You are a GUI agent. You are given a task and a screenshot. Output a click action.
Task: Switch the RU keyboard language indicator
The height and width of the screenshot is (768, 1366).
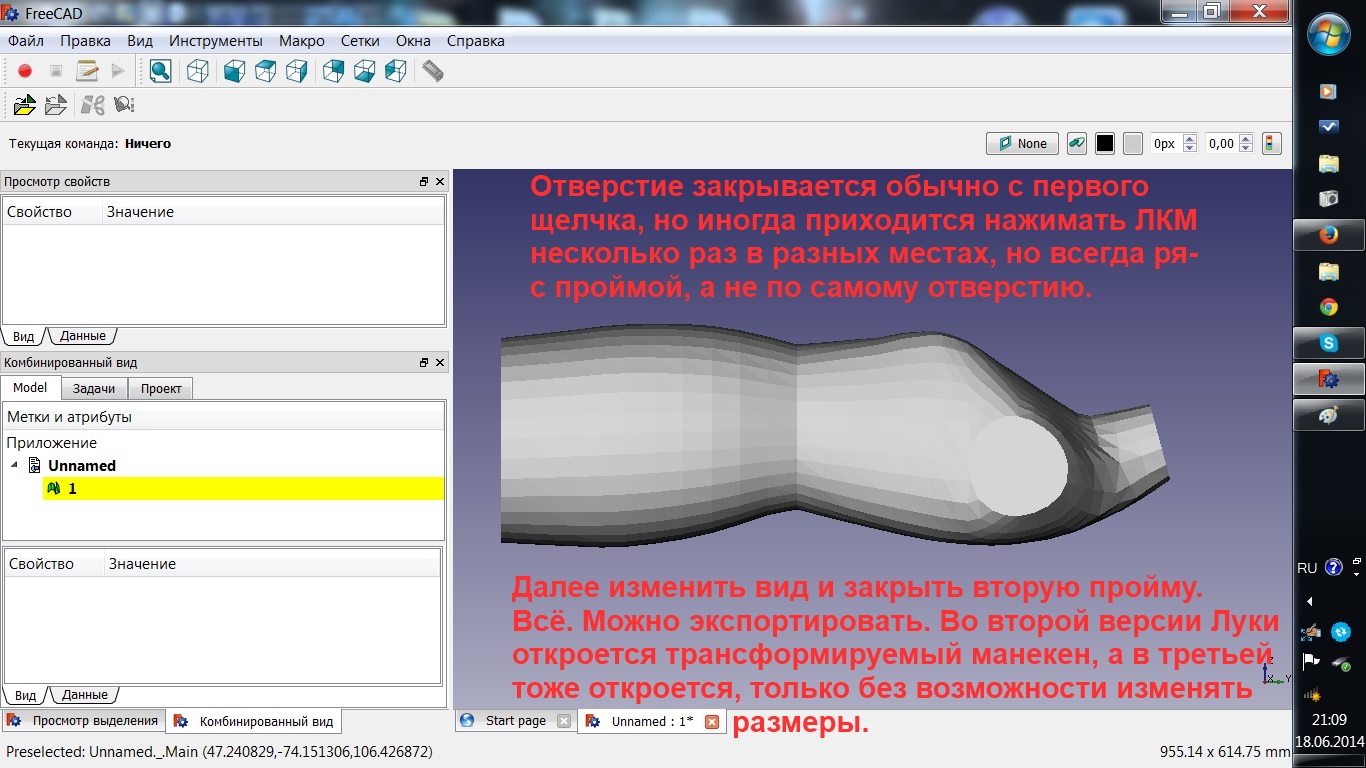click(x=1307, y=568)
